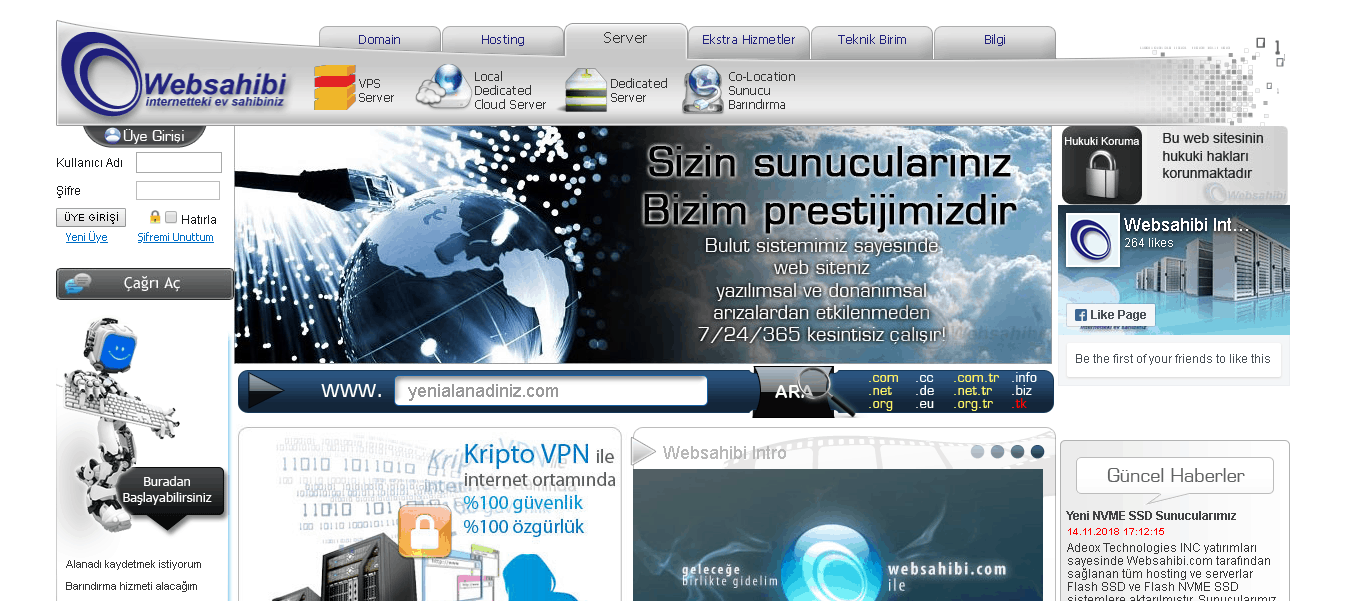Select the .org domain extension
The height and width of the screenshot is (601, 1345).
click(x=881, y=404)
